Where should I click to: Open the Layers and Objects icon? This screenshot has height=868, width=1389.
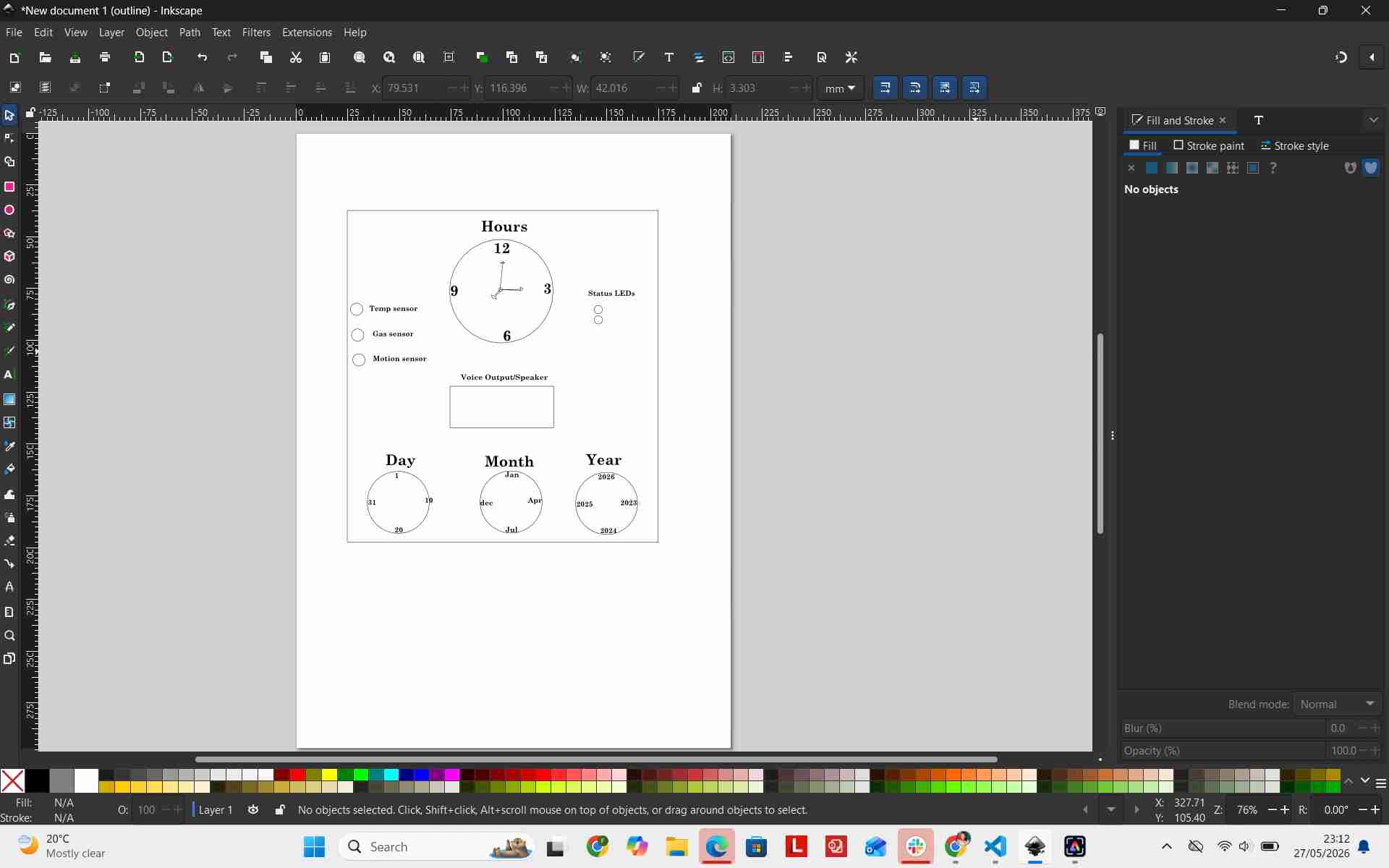pyautogui.click(x=699, y=57)
